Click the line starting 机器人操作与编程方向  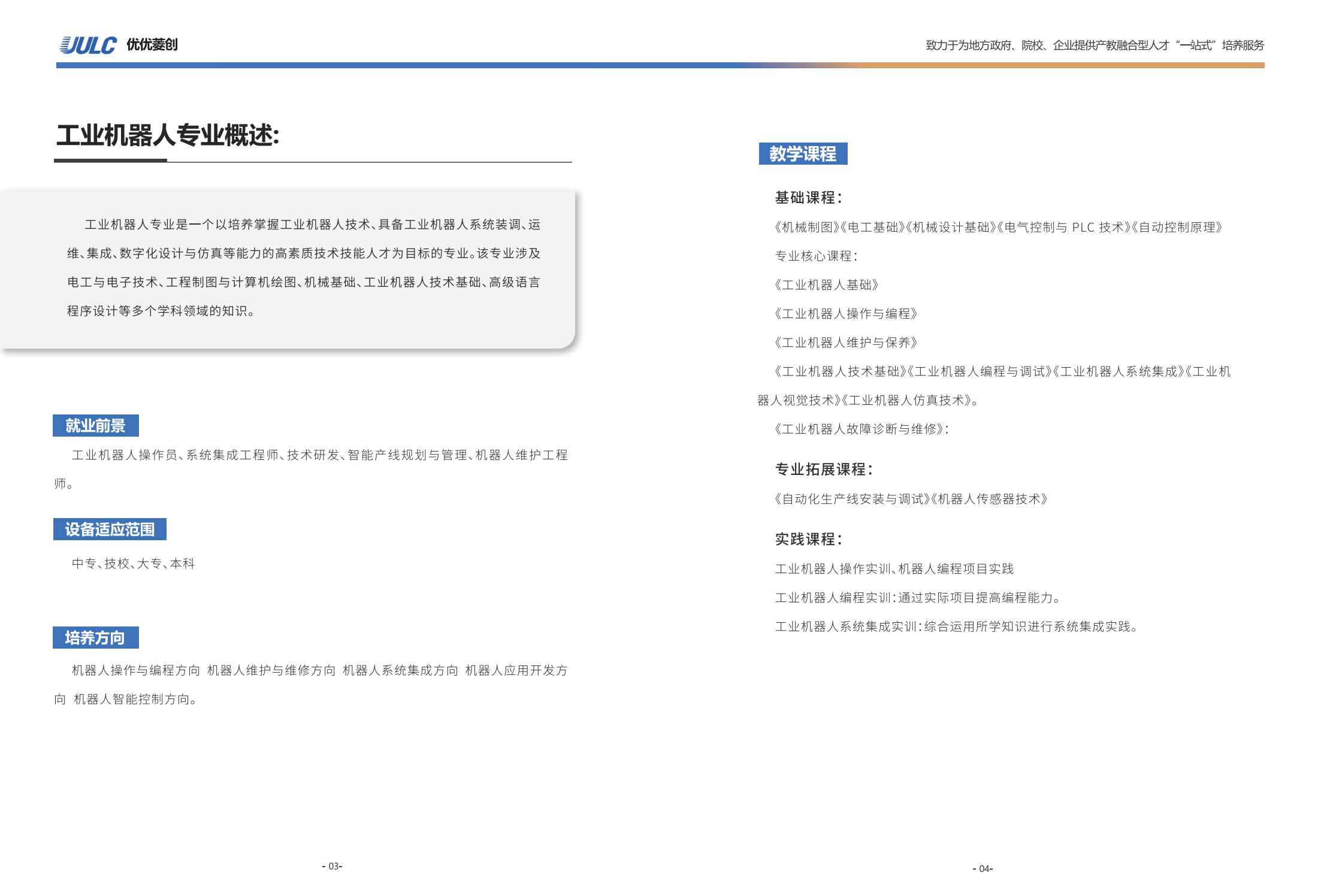point(320,670)
